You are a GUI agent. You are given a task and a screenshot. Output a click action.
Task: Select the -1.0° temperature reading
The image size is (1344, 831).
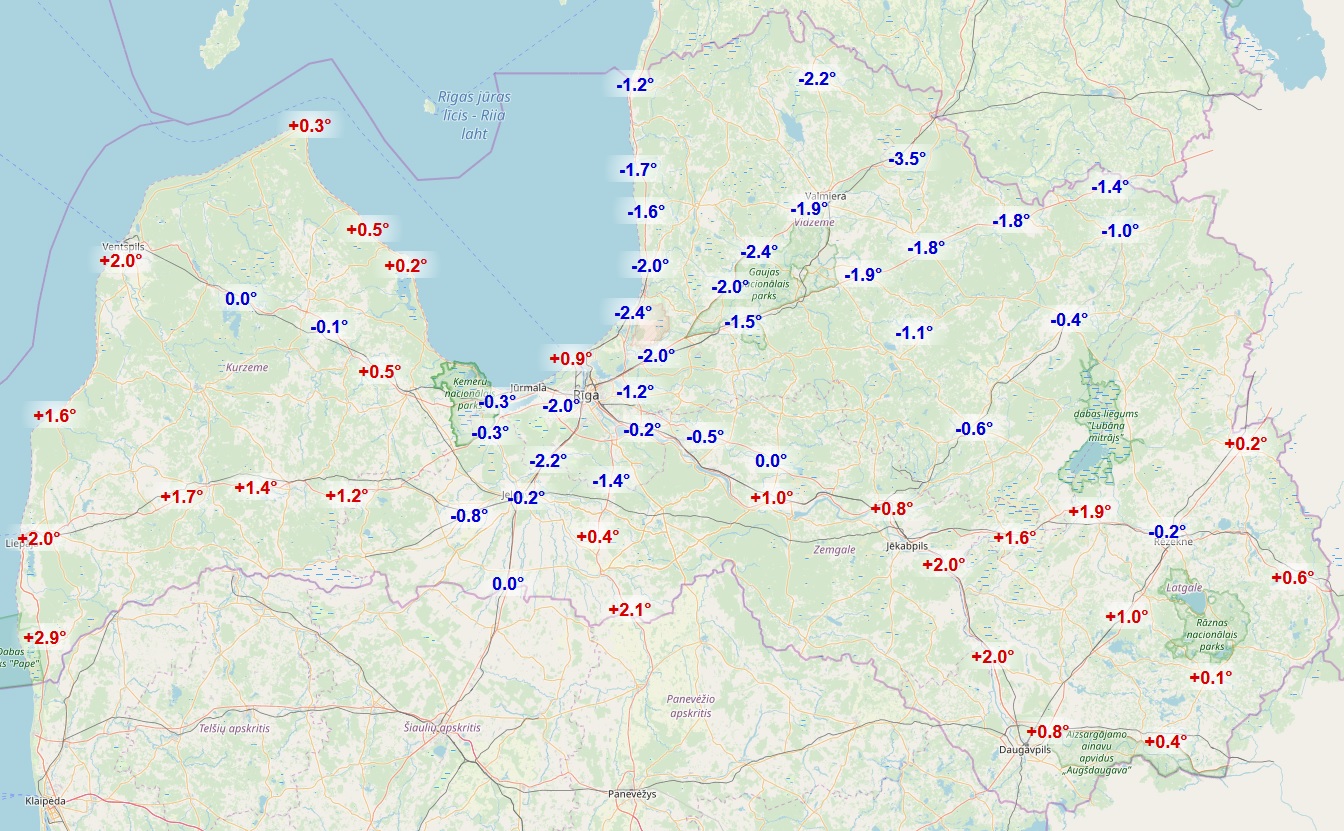coord(1120,230)
